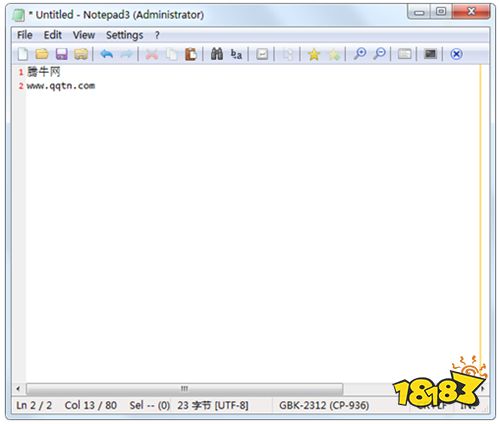Screen dimensions: 500x424
Task: Open the View menu
Action: (84, 35)
